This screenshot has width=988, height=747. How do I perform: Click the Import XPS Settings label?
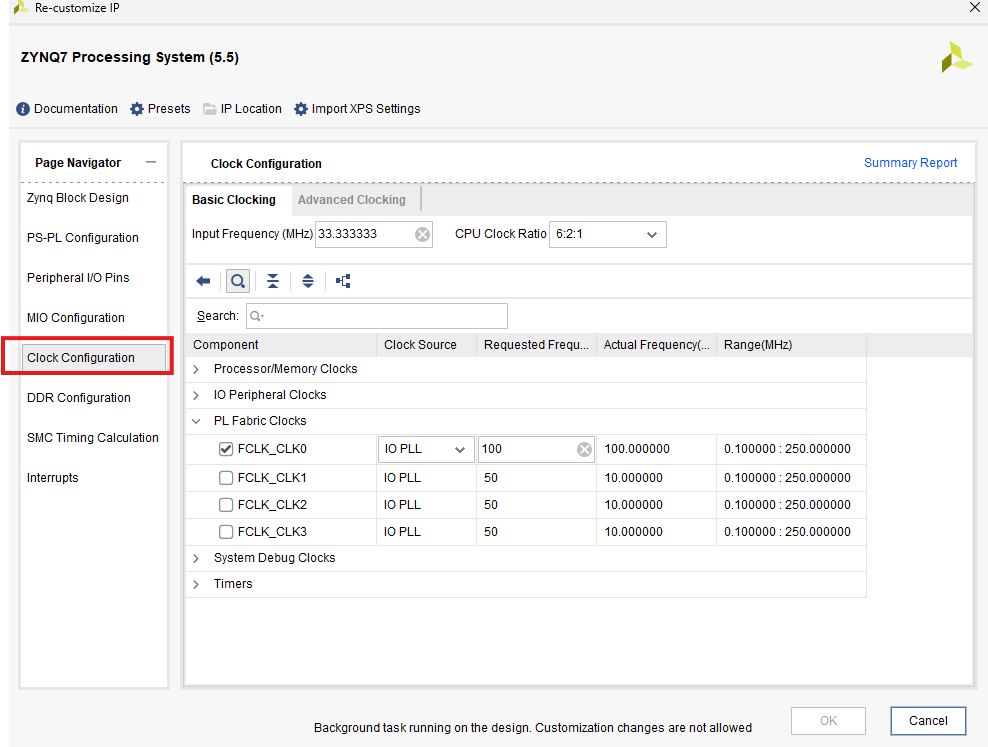coord(365,109)
